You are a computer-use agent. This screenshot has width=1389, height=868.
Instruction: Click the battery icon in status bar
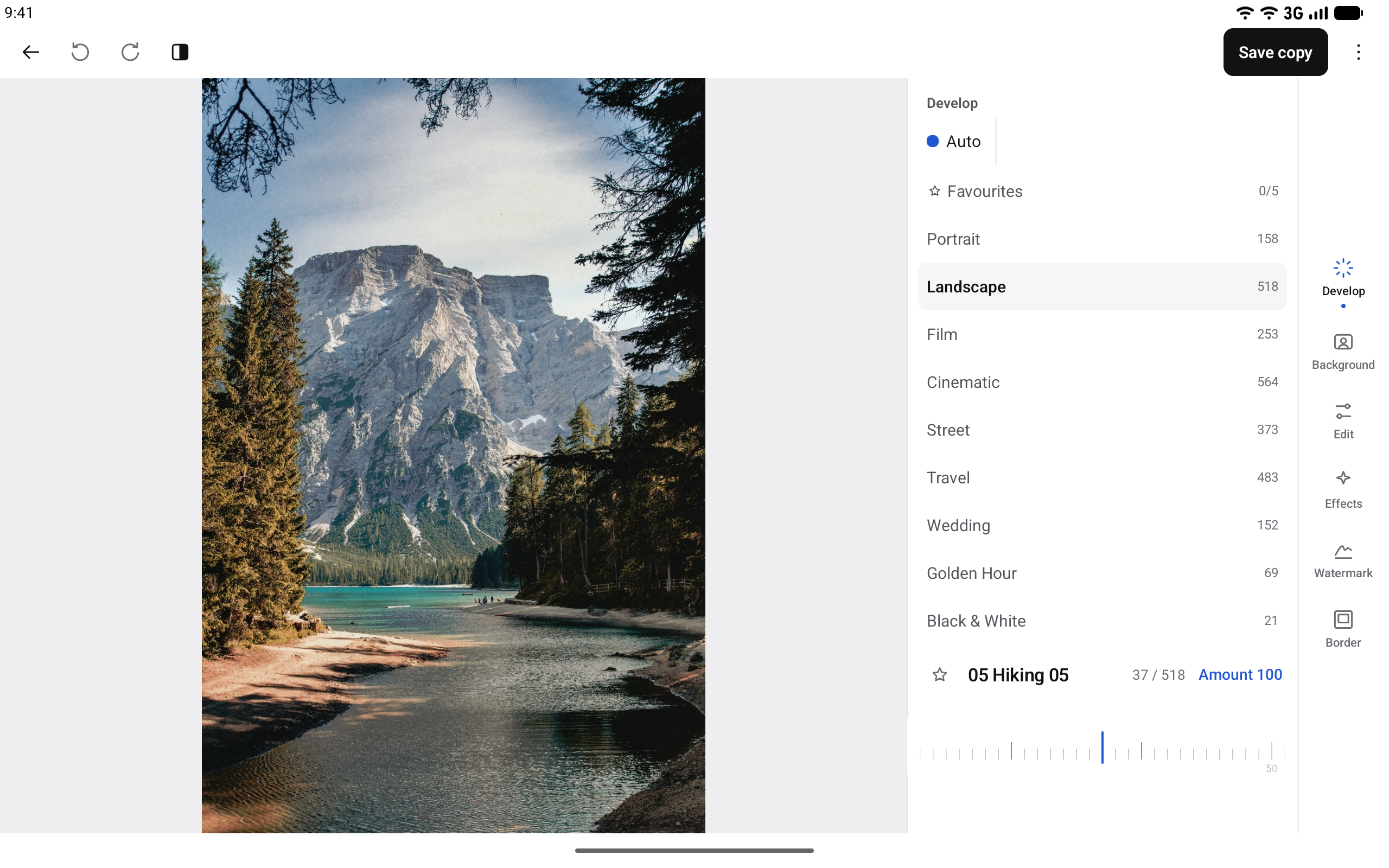pyautogui.click(x=1348, y=12)
